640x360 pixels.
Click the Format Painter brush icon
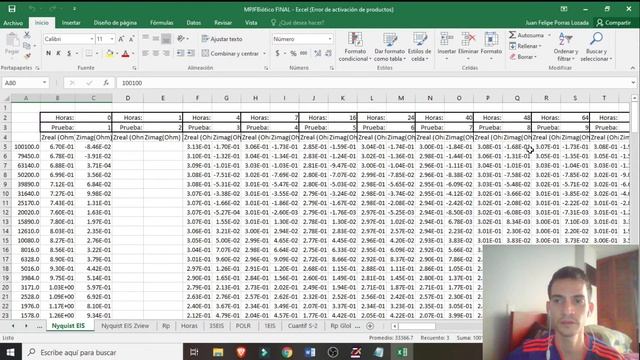[x=27, y=56]
